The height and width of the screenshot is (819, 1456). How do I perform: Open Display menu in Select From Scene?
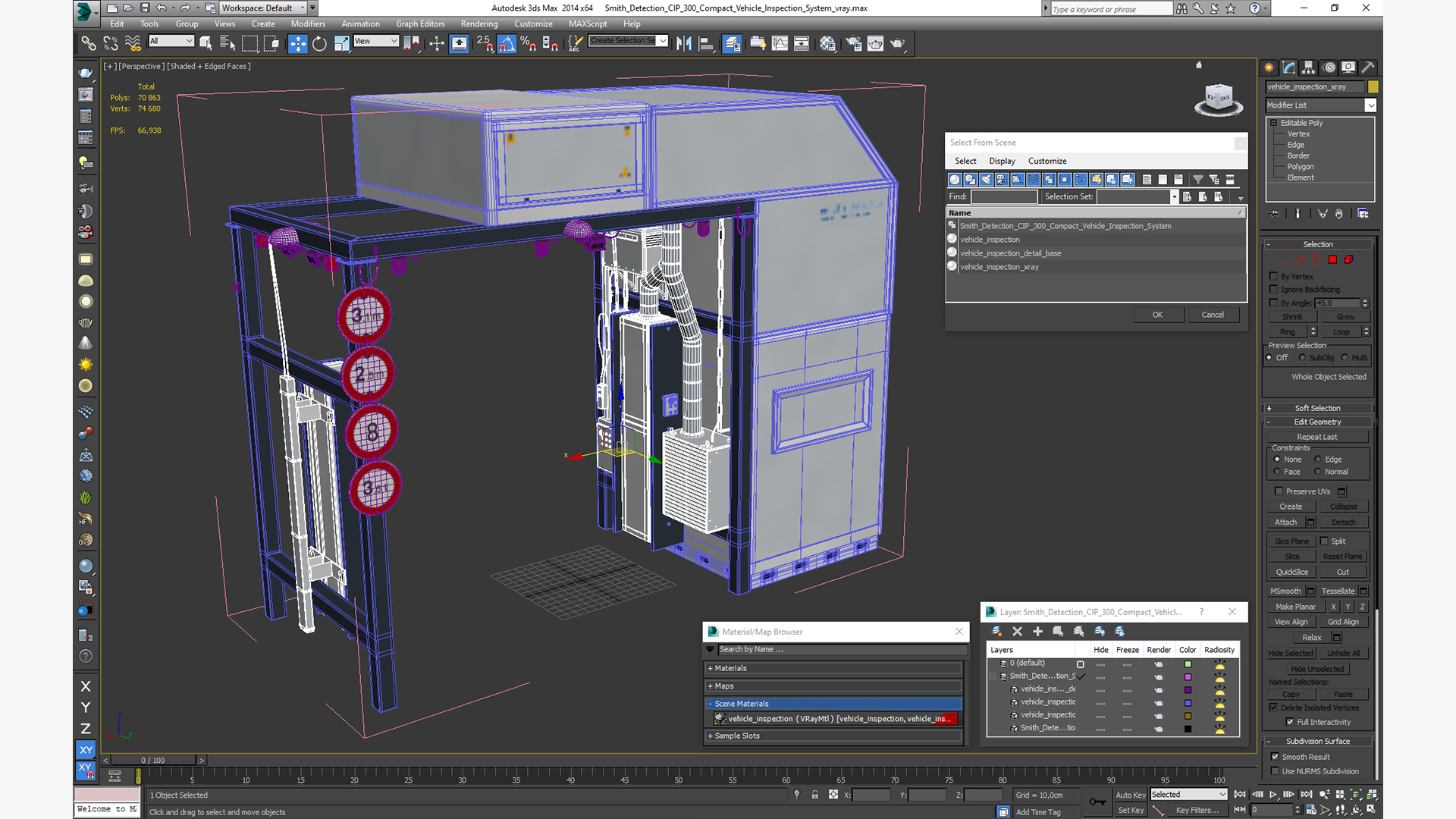pos(1002,161)
